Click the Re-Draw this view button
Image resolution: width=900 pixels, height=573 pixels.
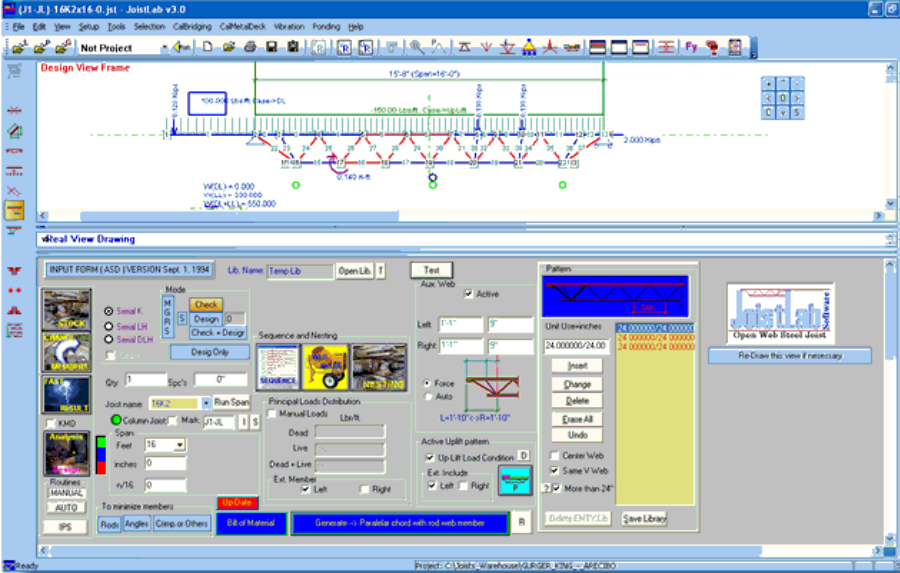pos(789,355)
